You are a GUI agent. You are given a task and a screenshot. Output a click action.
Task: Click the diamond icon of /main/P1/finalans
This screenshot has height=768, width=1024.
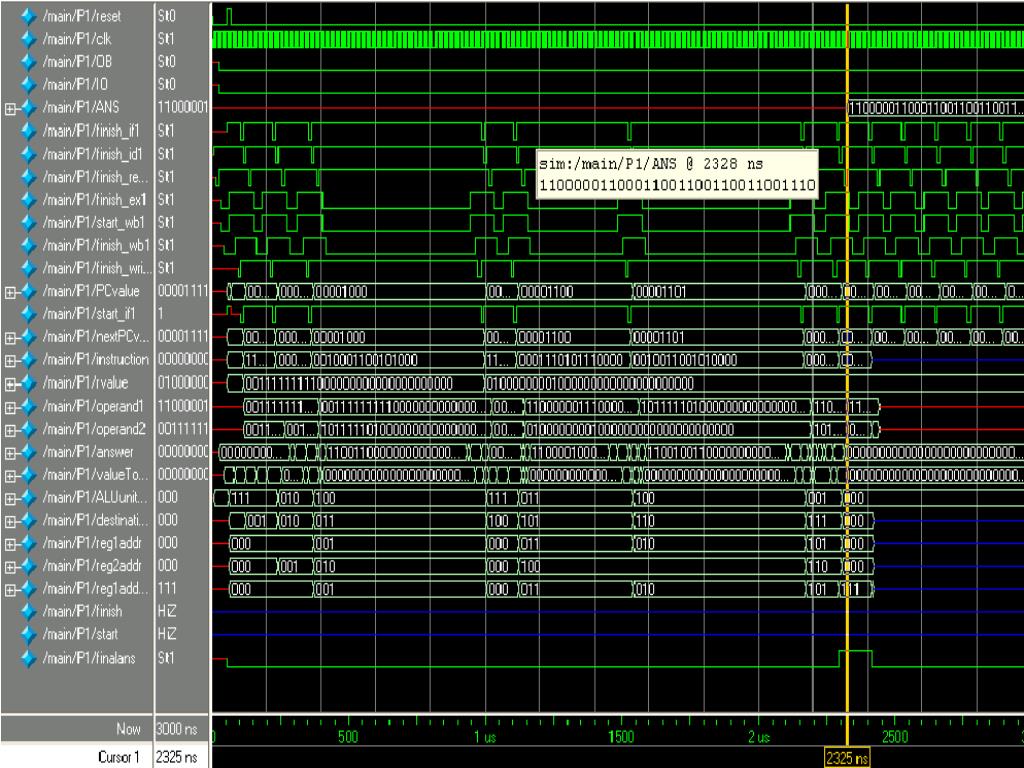coord(28,658)
